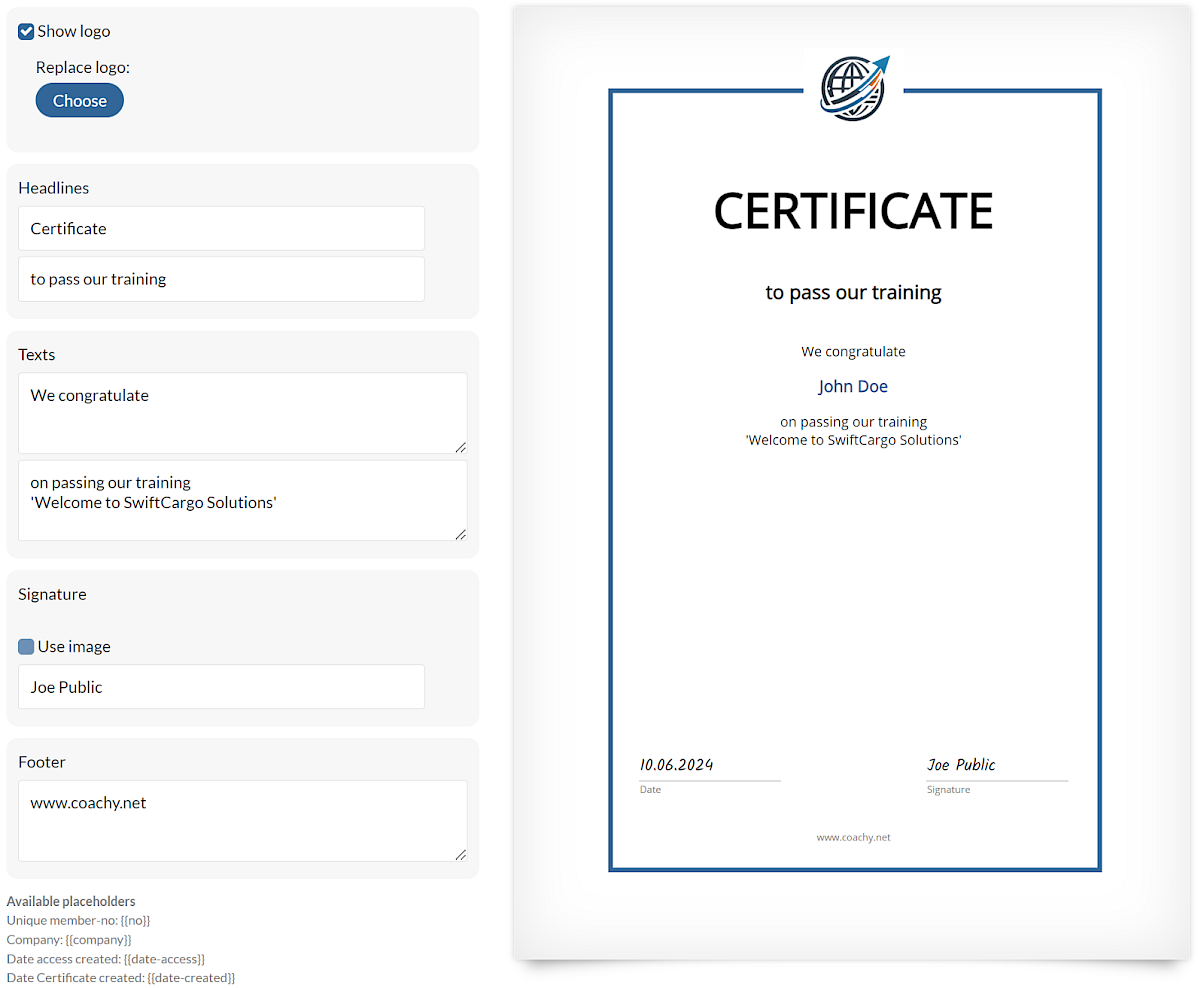Click the Joe Public signature in preview
This screenshot has width=1204, height=988.
(961, 765)
